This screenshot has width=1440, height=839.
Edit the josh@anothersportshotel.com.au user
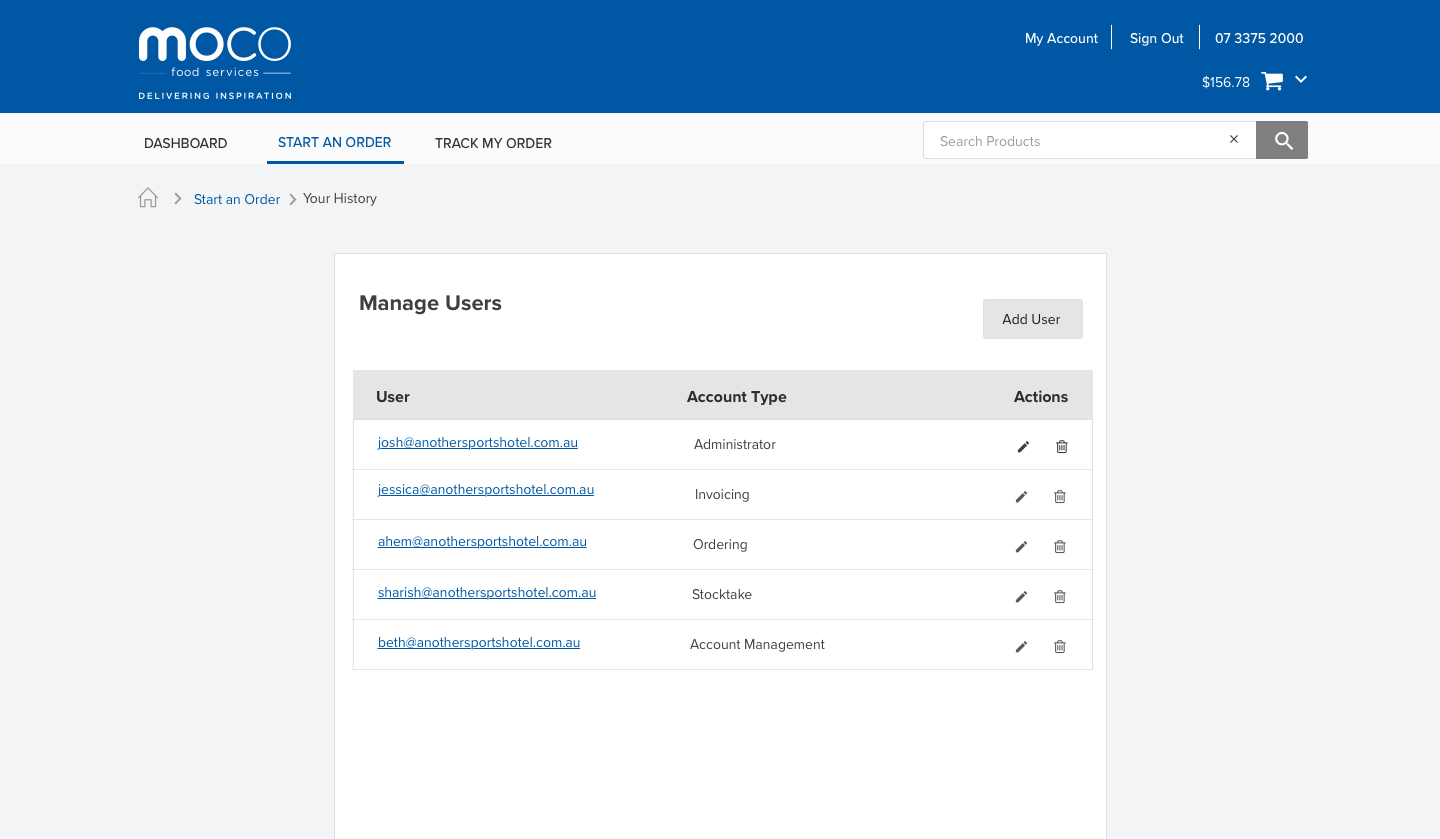click(1022, 446)
